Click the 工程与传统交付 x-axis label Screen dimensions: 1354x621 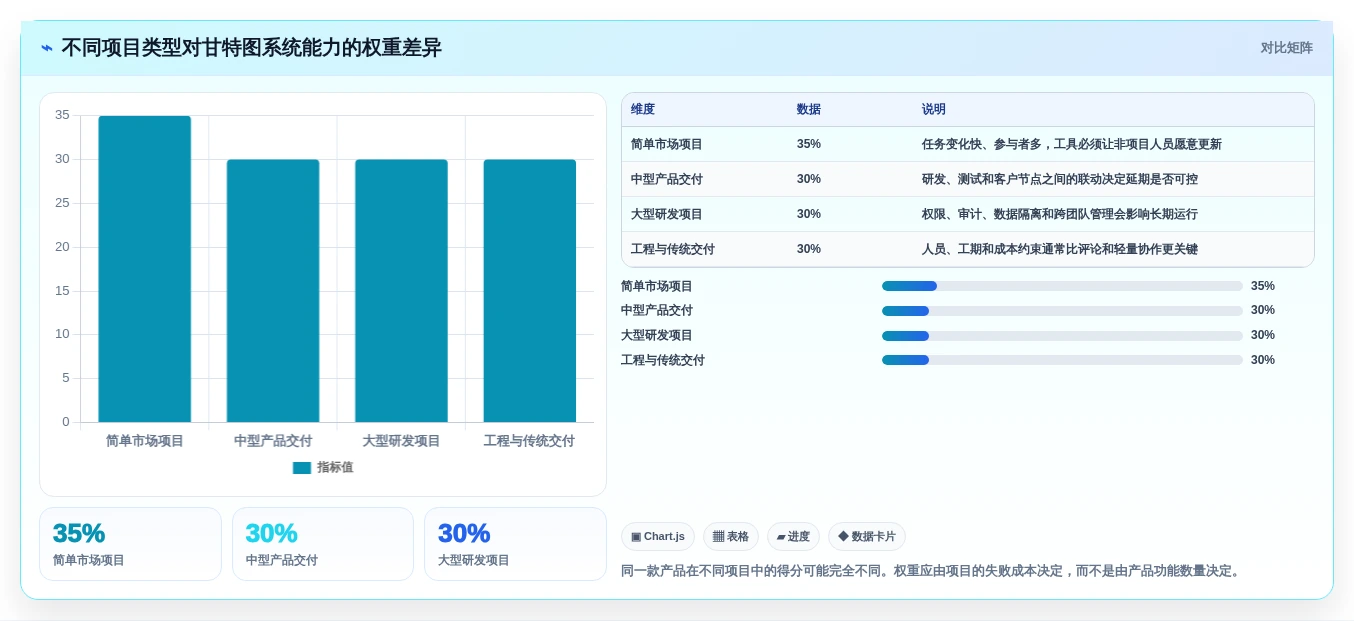point(529,441)
